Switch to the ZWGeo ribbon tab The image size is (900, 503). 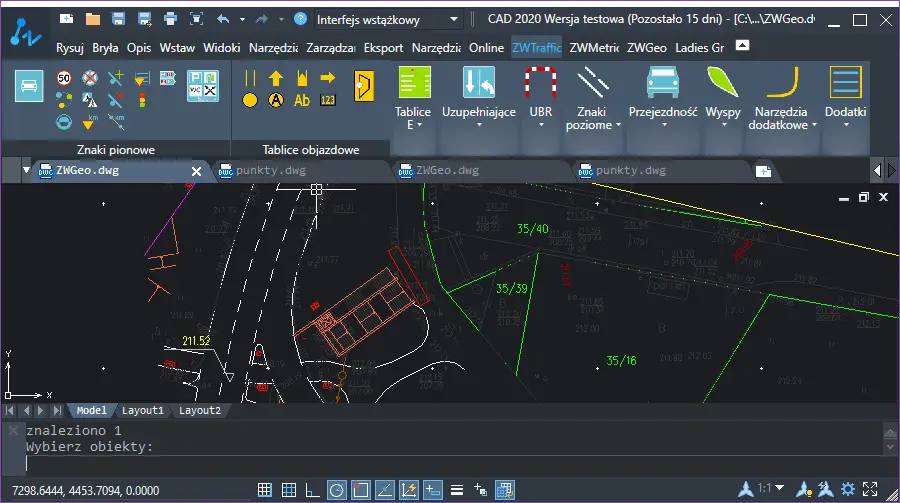(x=646, y=47)
